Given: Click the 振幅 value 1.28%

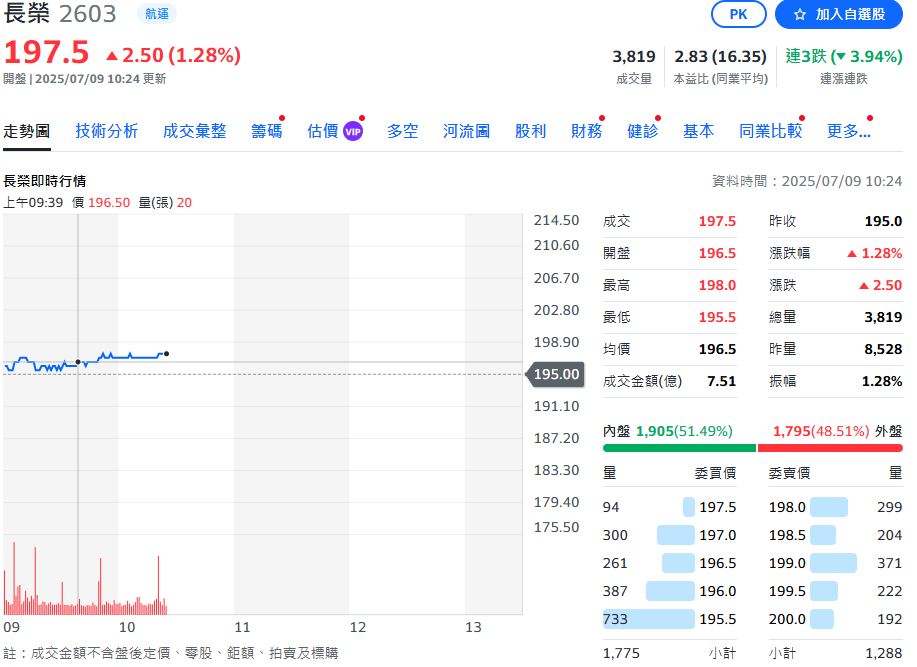Looking at the screenshot, I should (x=882, y=381).
